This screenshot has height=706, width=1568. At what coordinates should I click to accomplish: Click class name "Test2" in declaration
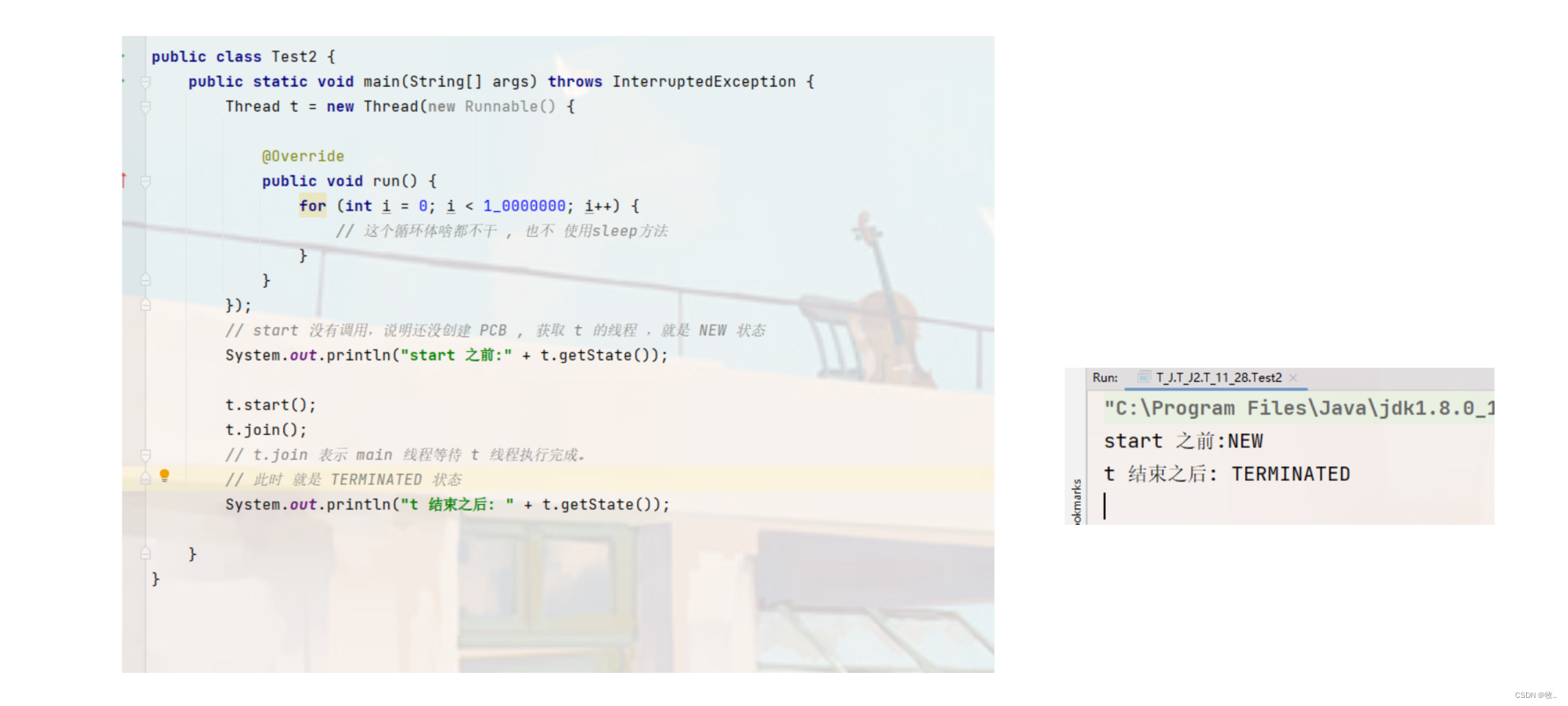294,57
